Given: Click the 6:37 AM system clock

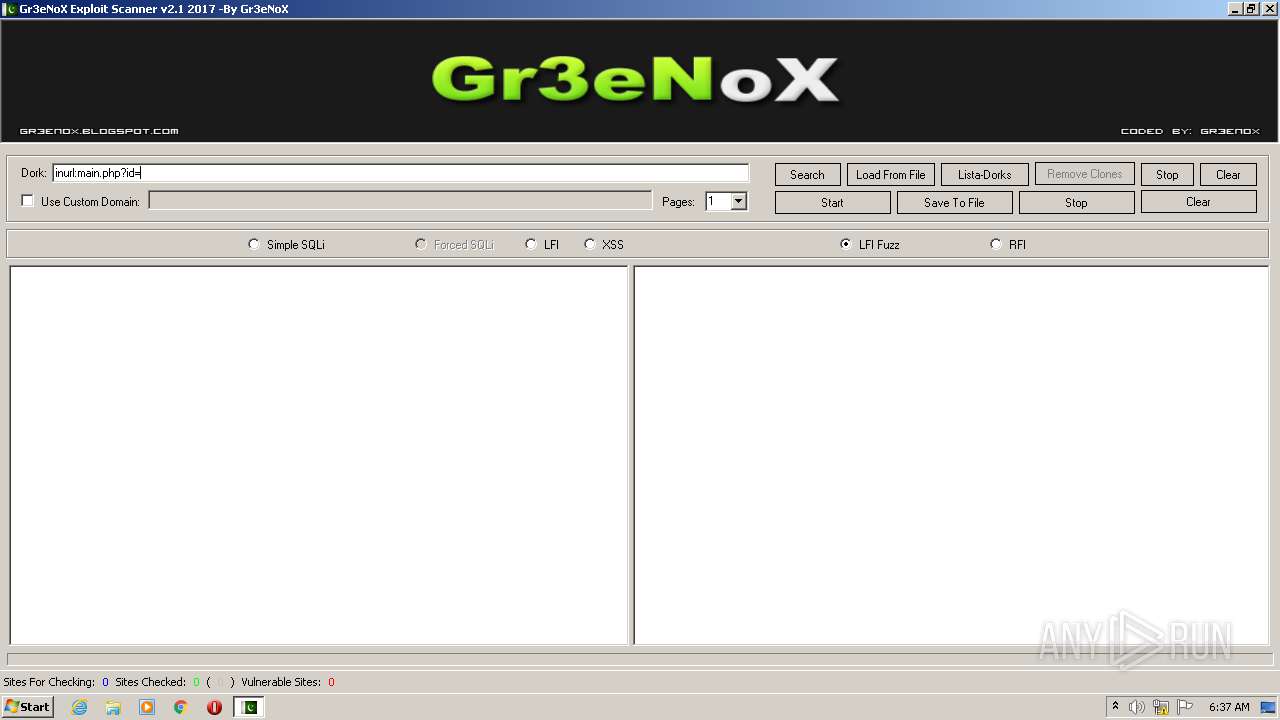Looking at the screenshot, I should [1229, 707].
